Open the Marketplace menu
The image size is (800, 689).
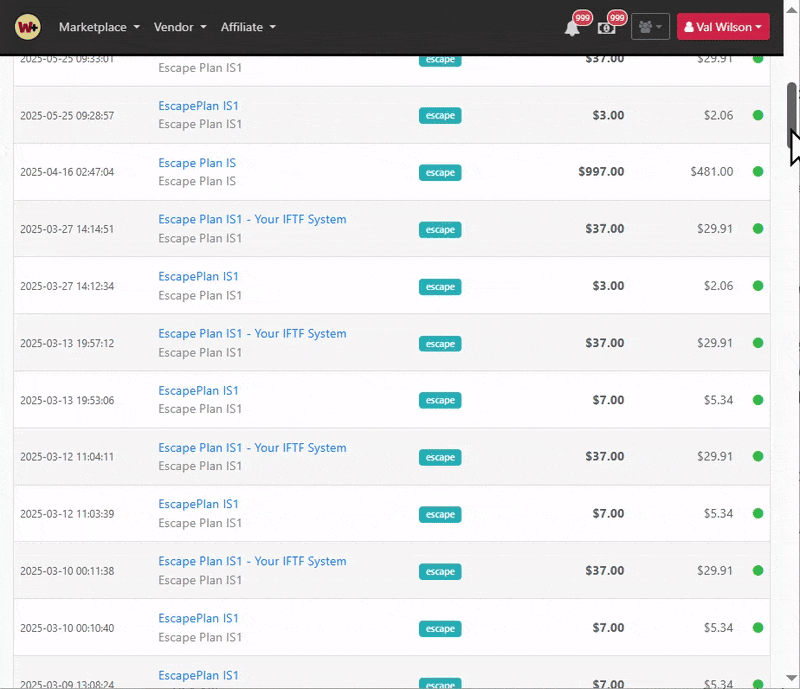click(x=99, y=27)
